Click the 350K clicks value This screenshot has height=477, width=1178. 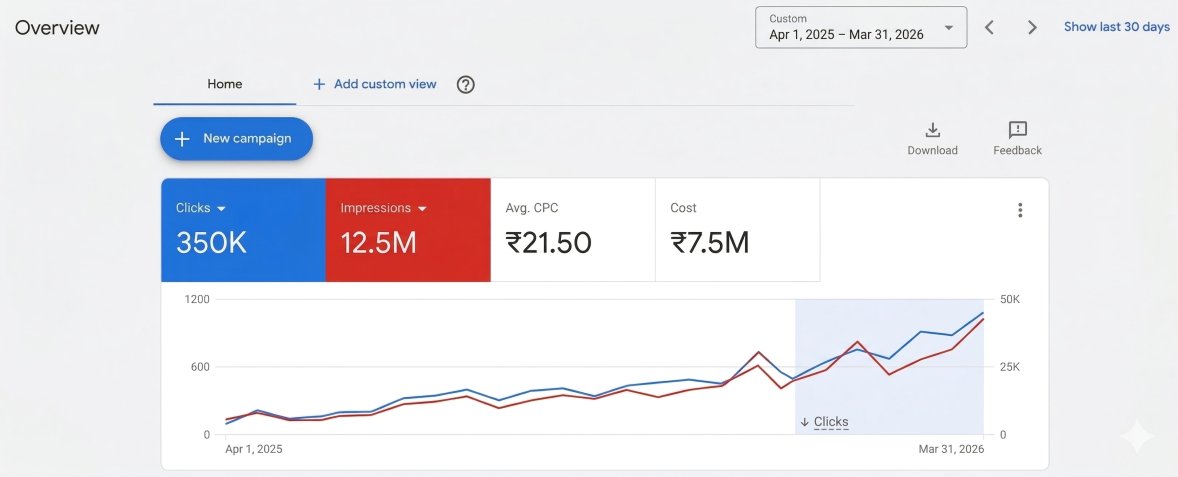click(x=211, y=243)
